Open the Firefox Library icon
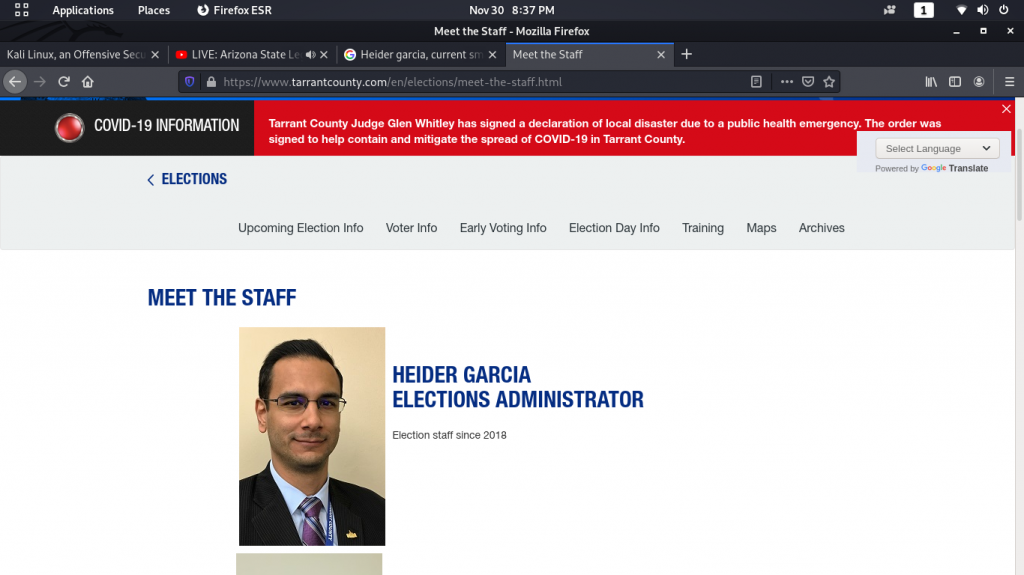Image resolution: width=1024 pixels, height=575 pixels. pos(931,82)
